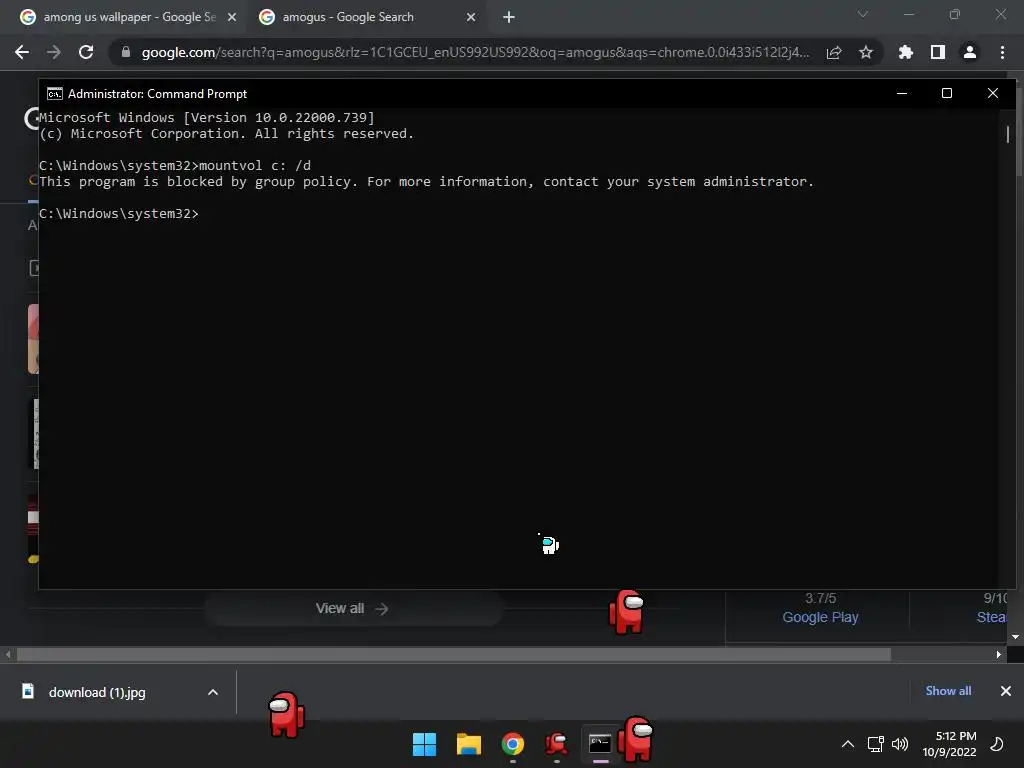Click the Command Prompt vertical scrollbar thumb
This screenshot has height=768, width=1024.
tap(1008, 135)
